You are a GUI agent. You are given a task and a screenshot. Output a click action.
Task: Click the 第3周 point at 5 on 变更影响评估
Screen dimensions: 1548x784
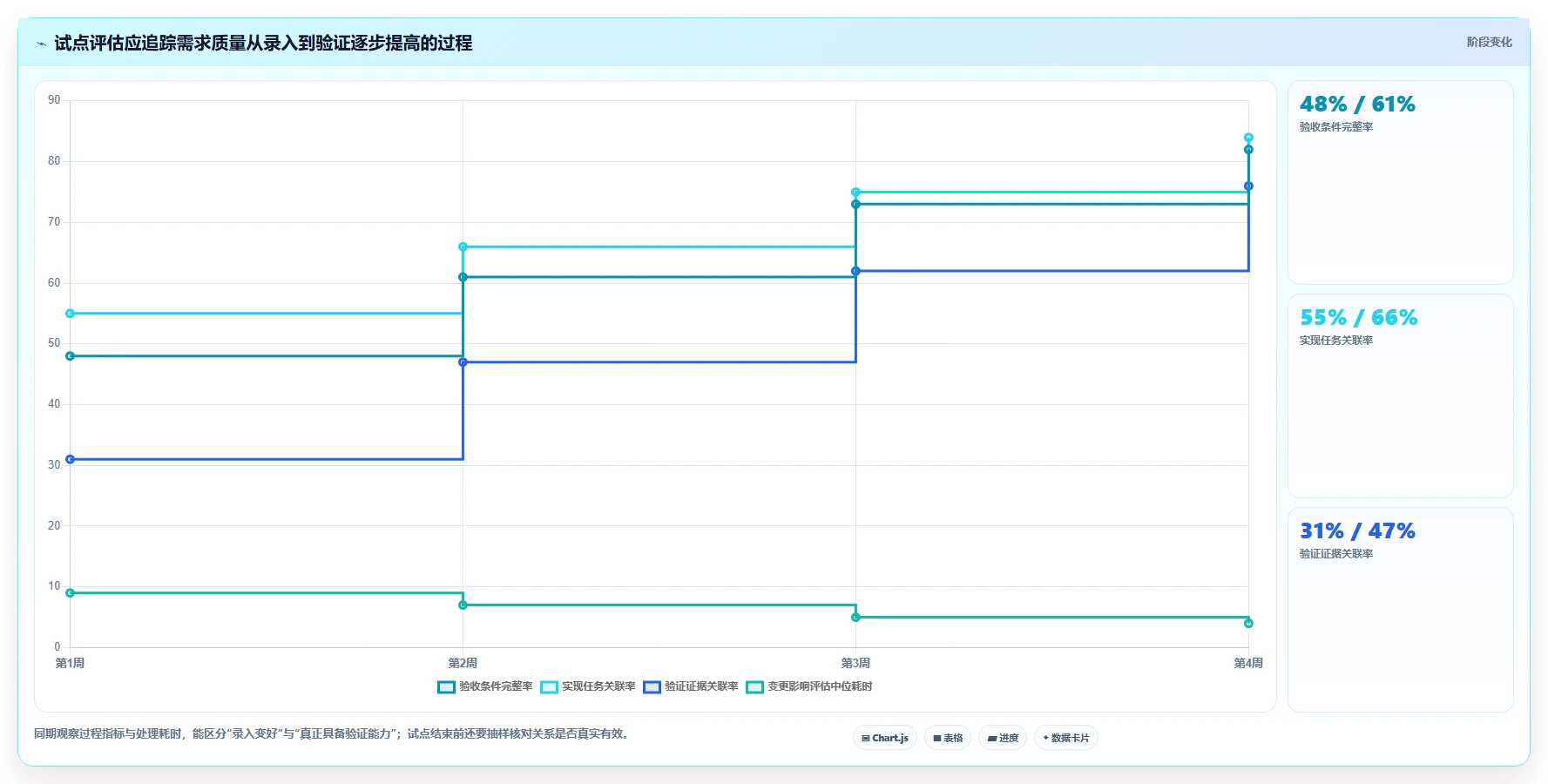tap(855, 618)
